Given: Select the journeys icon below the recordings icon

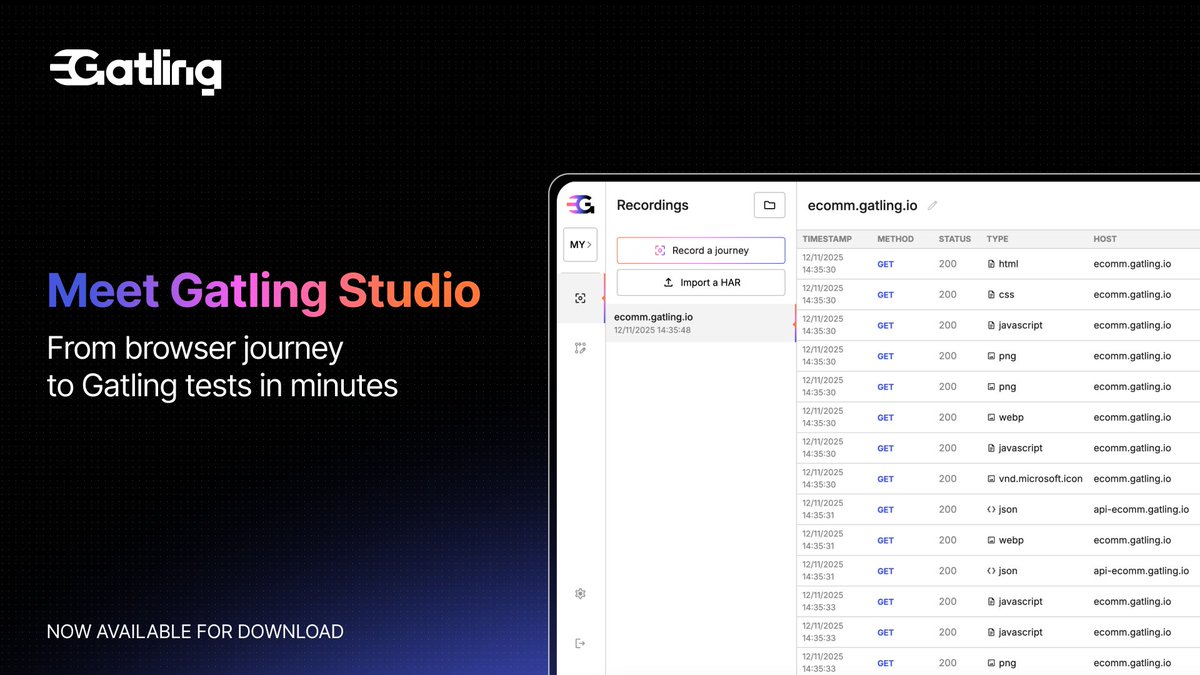Looking at the screenshot, I should coord(581,348).
